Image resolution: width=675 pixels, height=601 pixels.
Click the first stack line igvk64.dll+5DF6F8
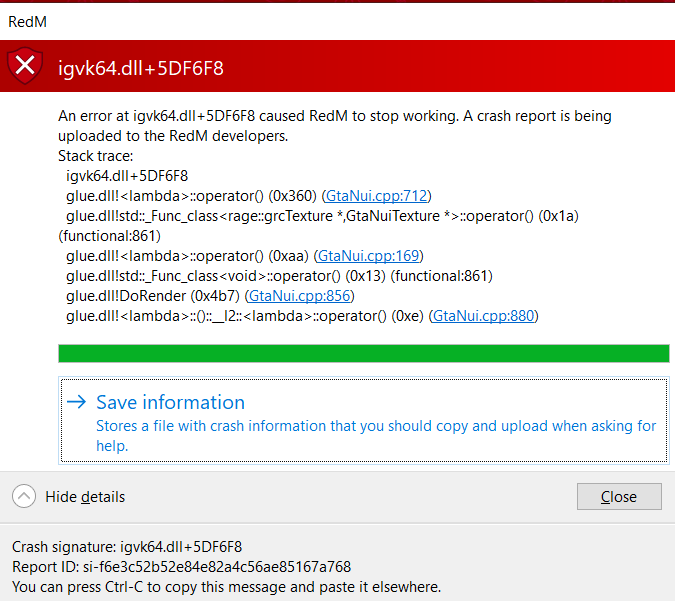click(x=127, y=176)
